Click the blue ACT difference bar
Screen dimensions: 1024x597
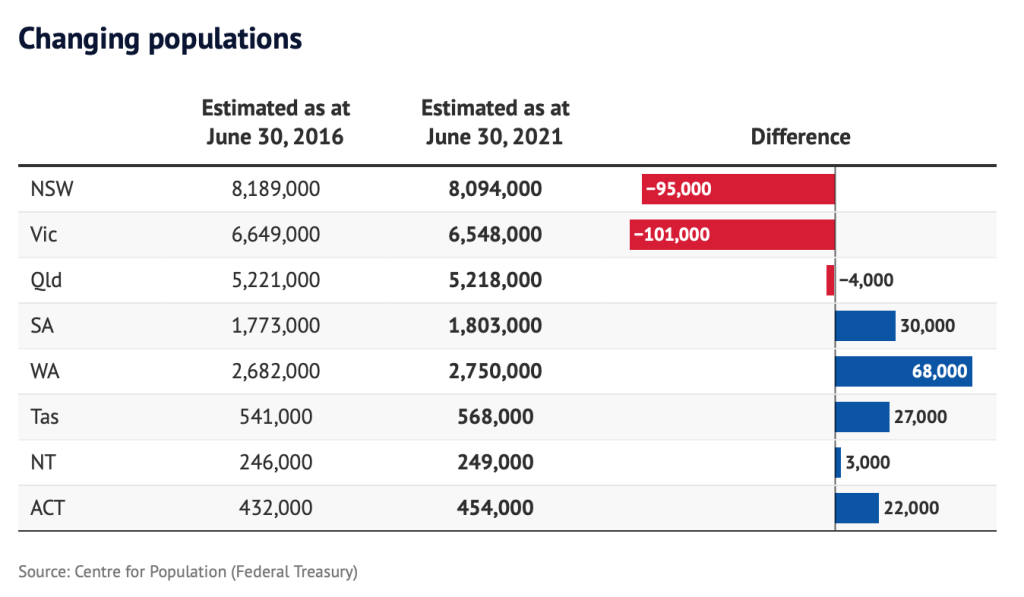(857, 508)
